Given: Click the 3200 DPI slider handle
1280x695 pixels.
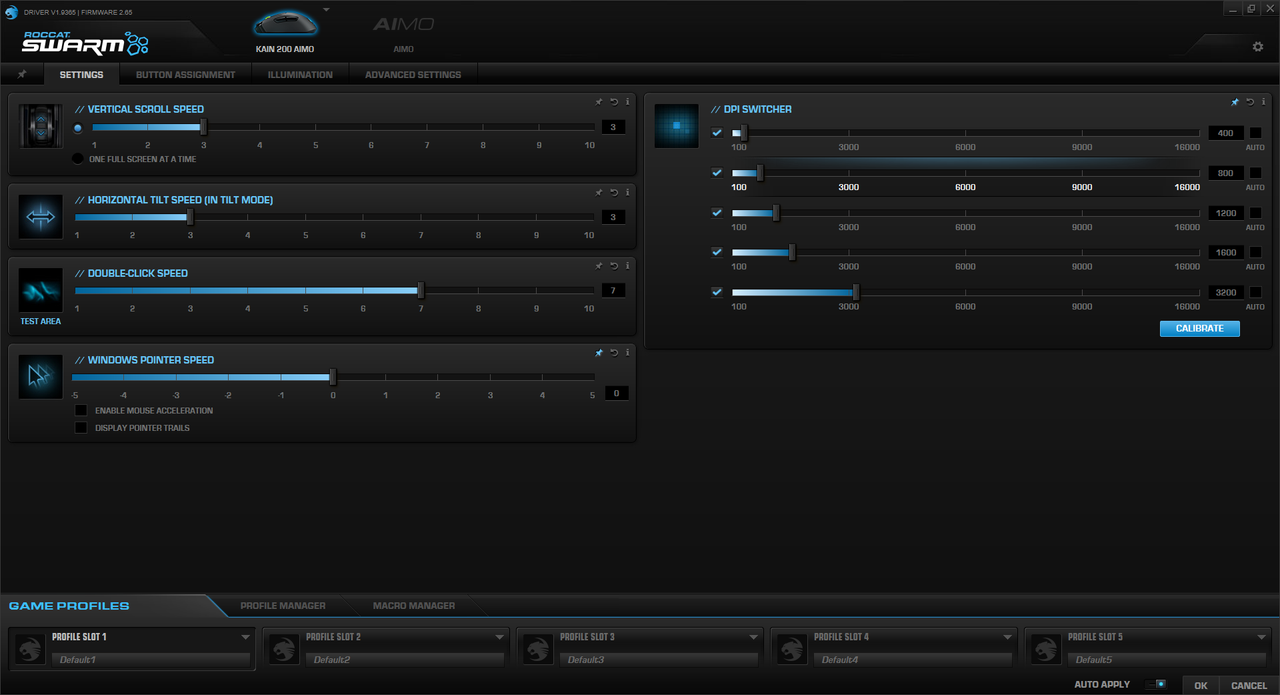Looking at the screenshot, I should click(856, 292).
